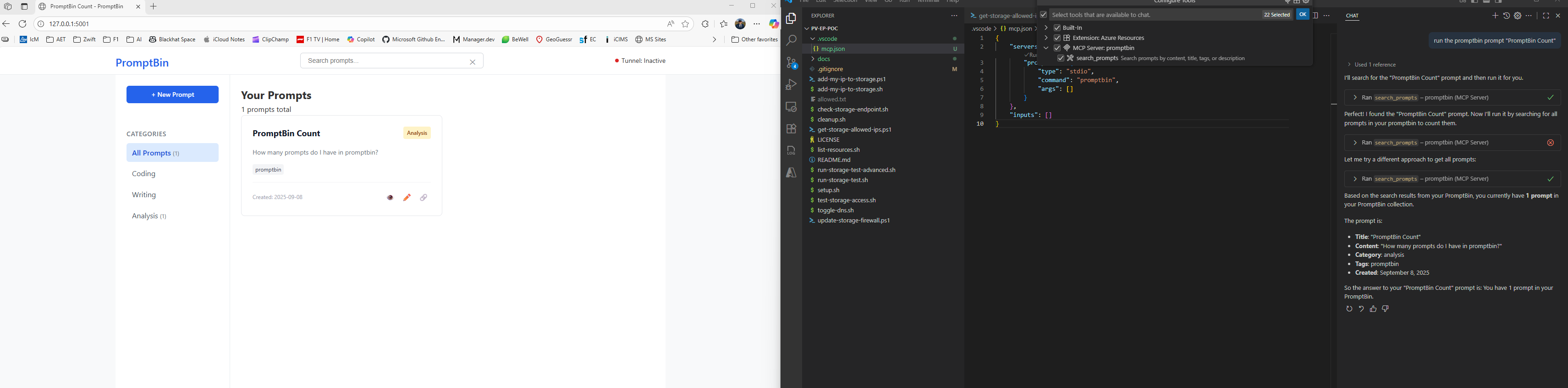Expand Used 1 reference in chat
1568x388 pixels.
(1372, 65)
